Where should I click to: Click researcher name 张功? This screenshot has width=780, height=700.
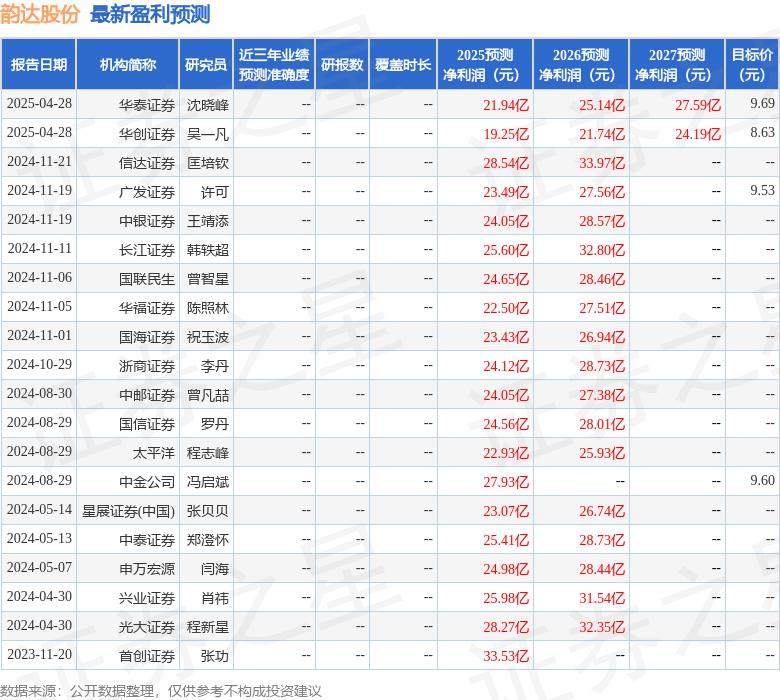pos(215,656)
